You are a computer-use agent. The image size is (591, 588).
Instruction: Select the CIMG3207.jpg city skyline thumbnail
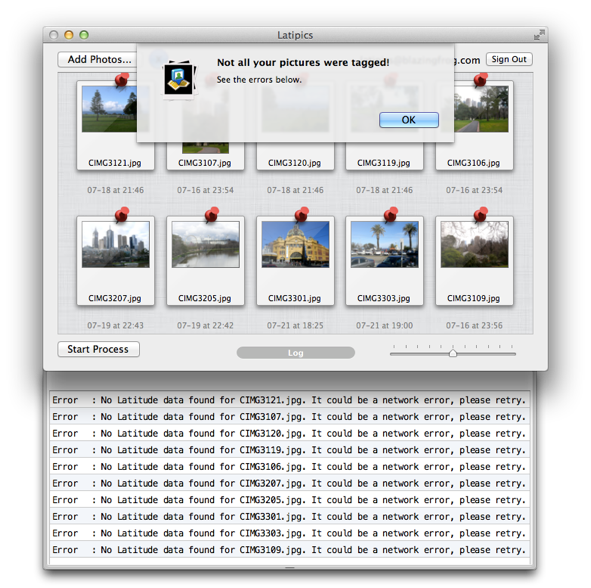tap(116, 245)
